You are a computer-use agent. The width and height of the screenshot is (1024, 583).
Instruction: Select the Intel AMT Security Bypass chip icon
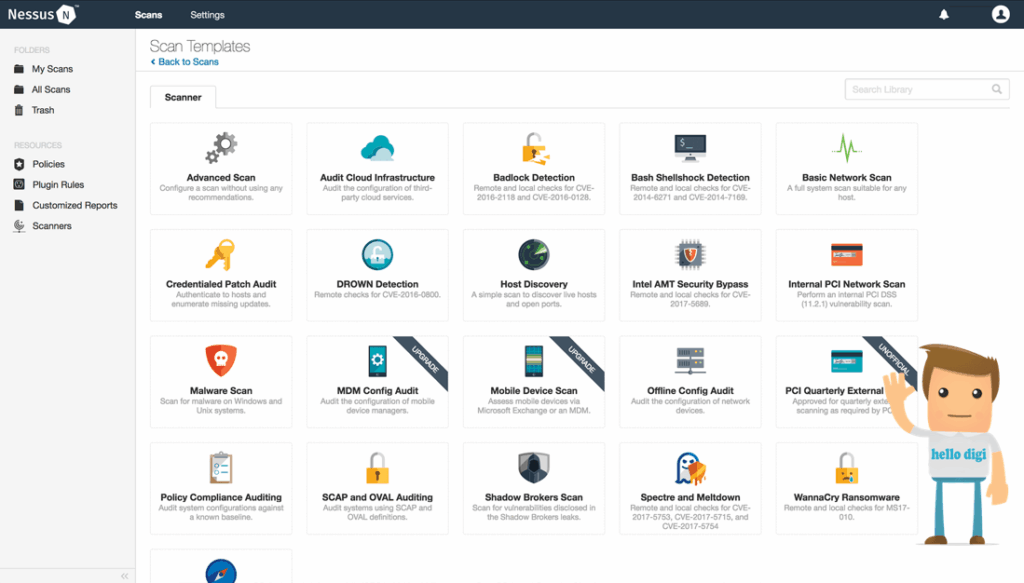(690, 255)
